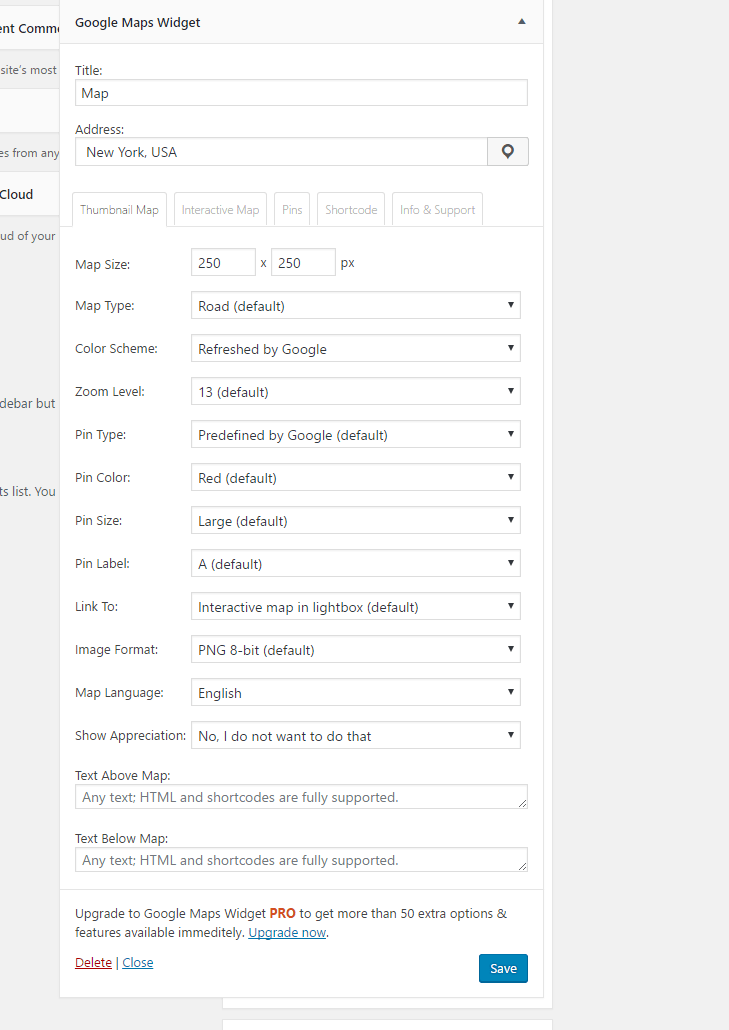
Task: Open the Color Scheme dropdown
Action: coord(356,349)
